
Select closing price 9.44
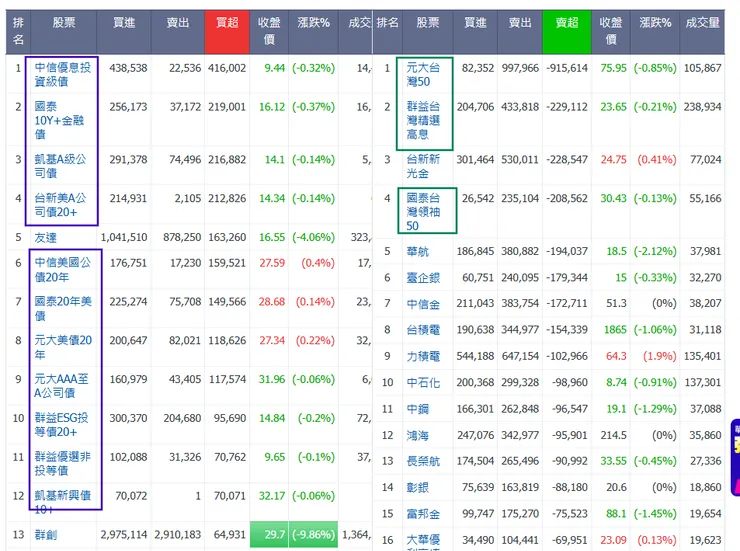274,68
